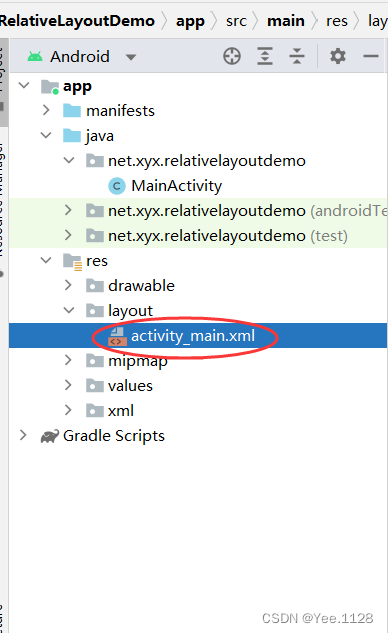Select the mipmap folder label
Screen dimensions: 388x633
coord(138,361)
